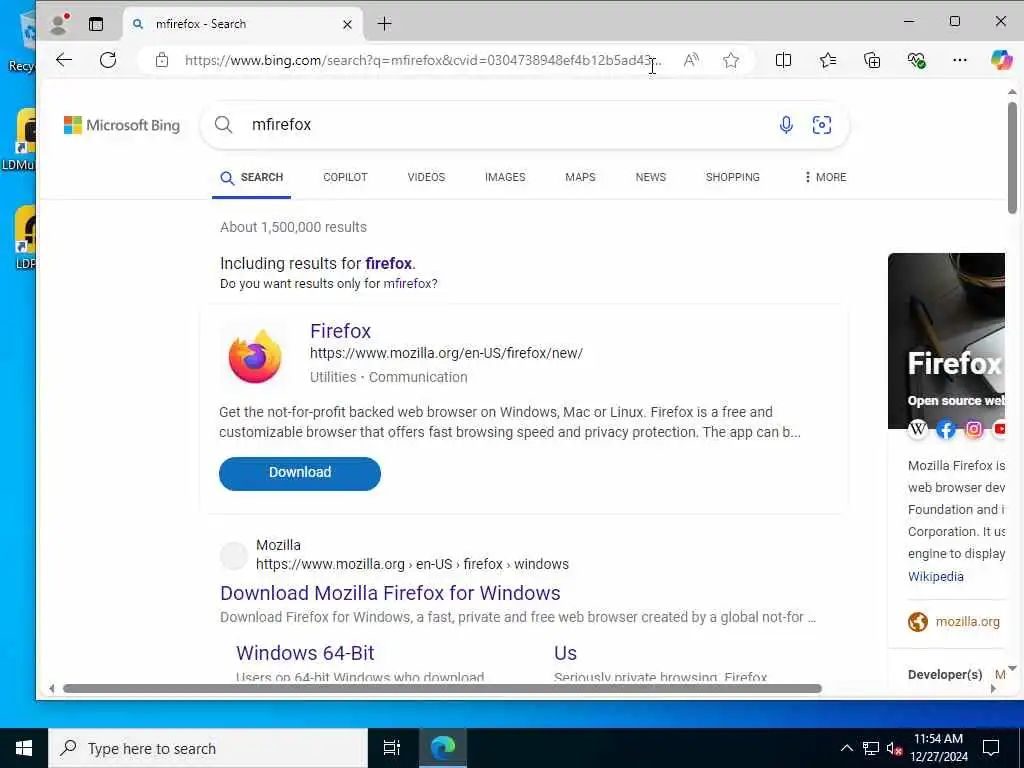This screenshot has height=768, width=1024.
Task: Go back with the back arrow
Action: (x=64, y=60)
